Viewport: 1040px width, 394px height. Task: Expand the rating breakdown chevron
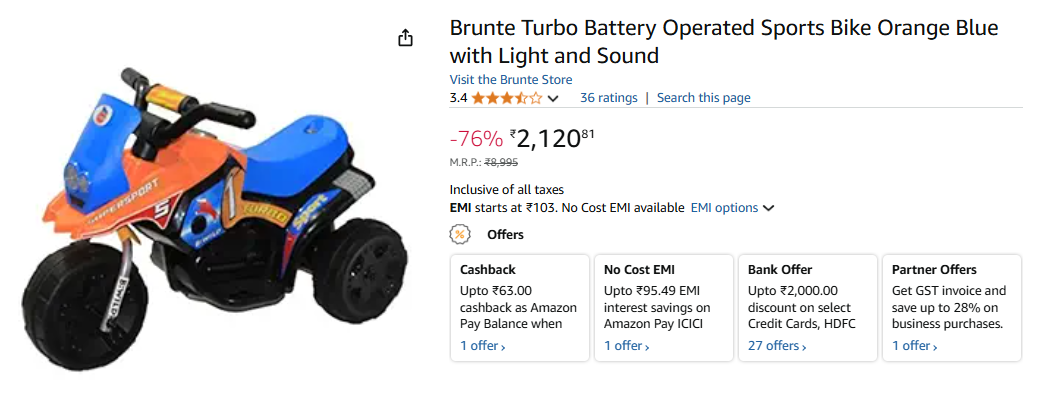click(x=552, y=99)
